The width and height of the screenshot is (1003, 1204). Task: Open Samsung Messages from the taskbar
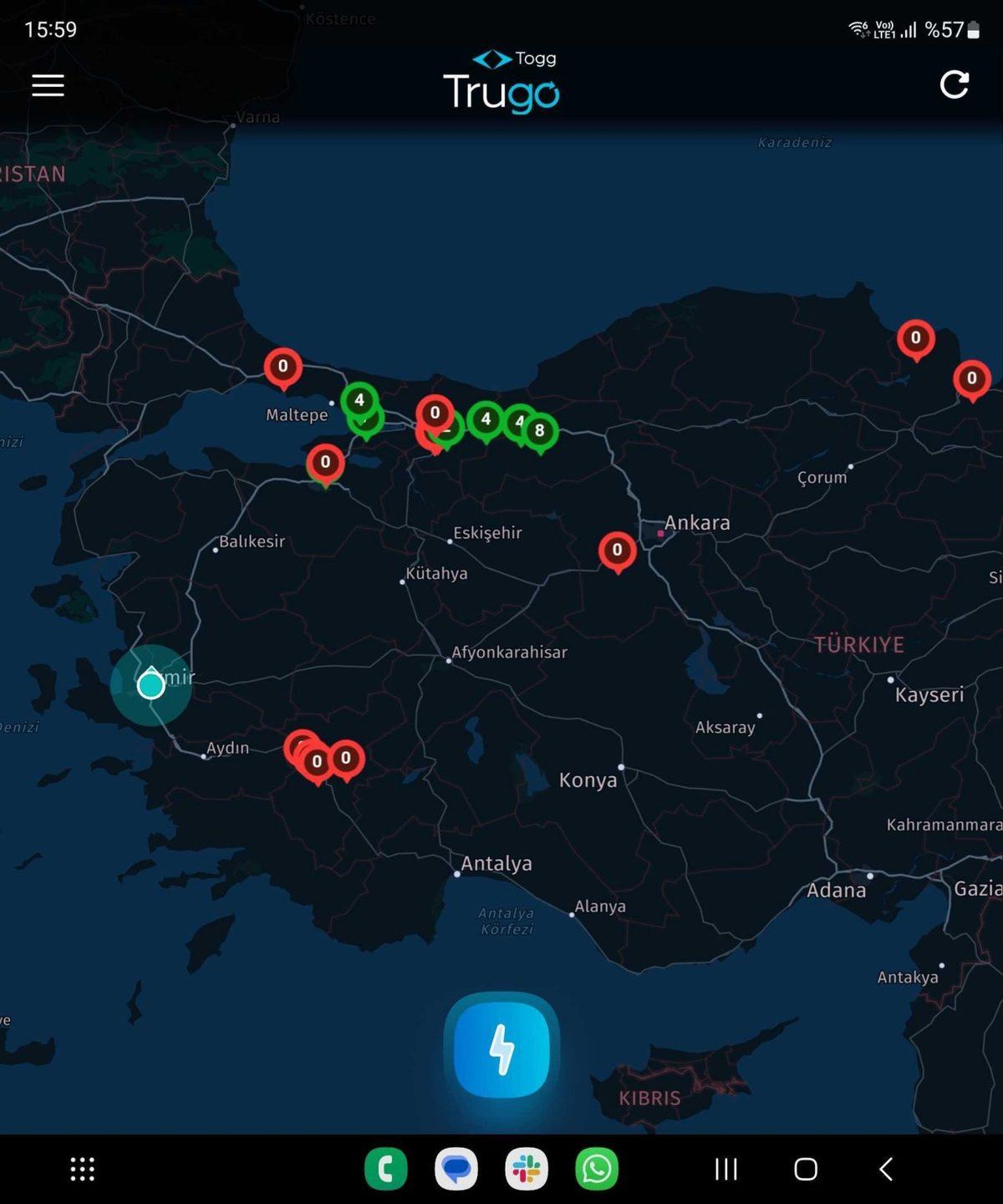pos(456,1170)
